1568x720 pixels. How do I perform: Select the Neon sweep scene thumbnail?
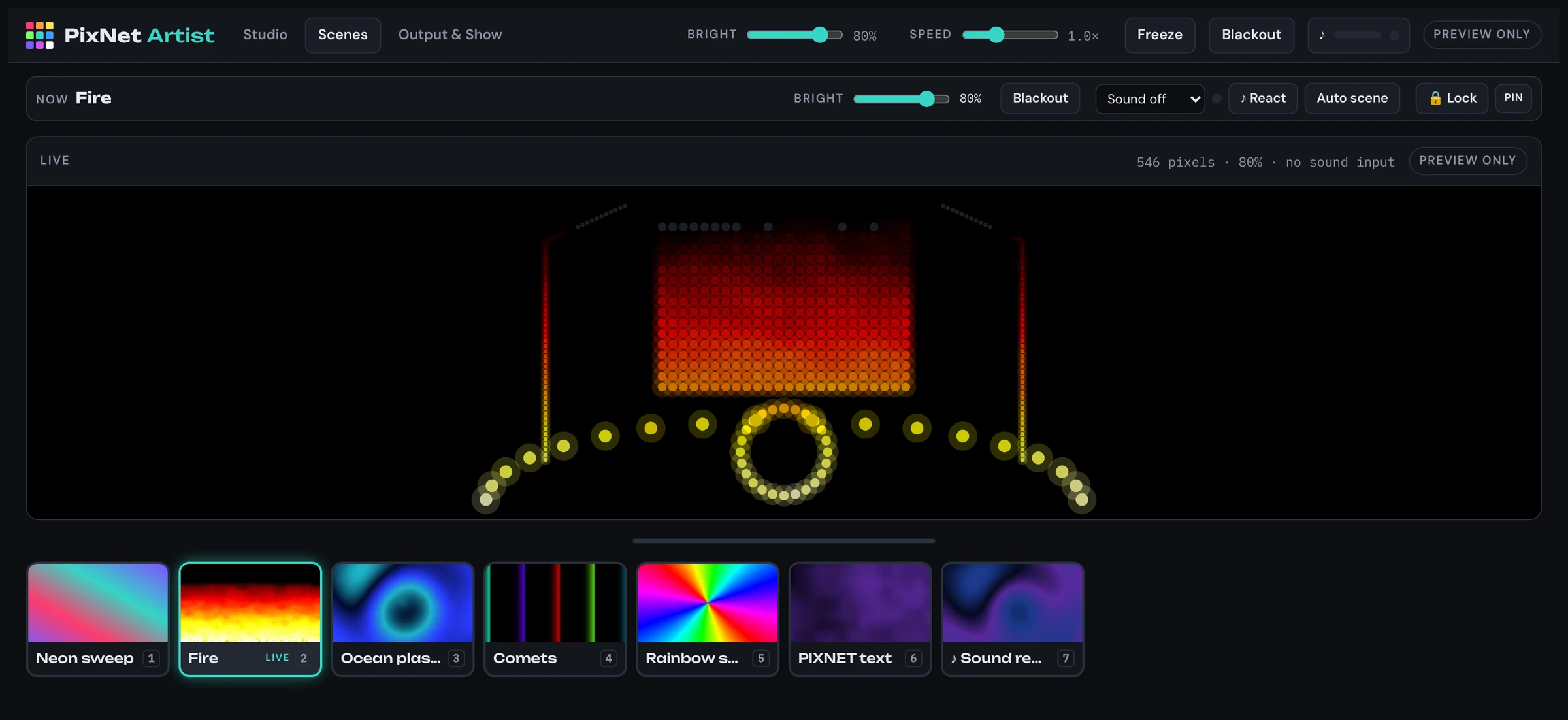pyautogui.click(x=98, y=619)
